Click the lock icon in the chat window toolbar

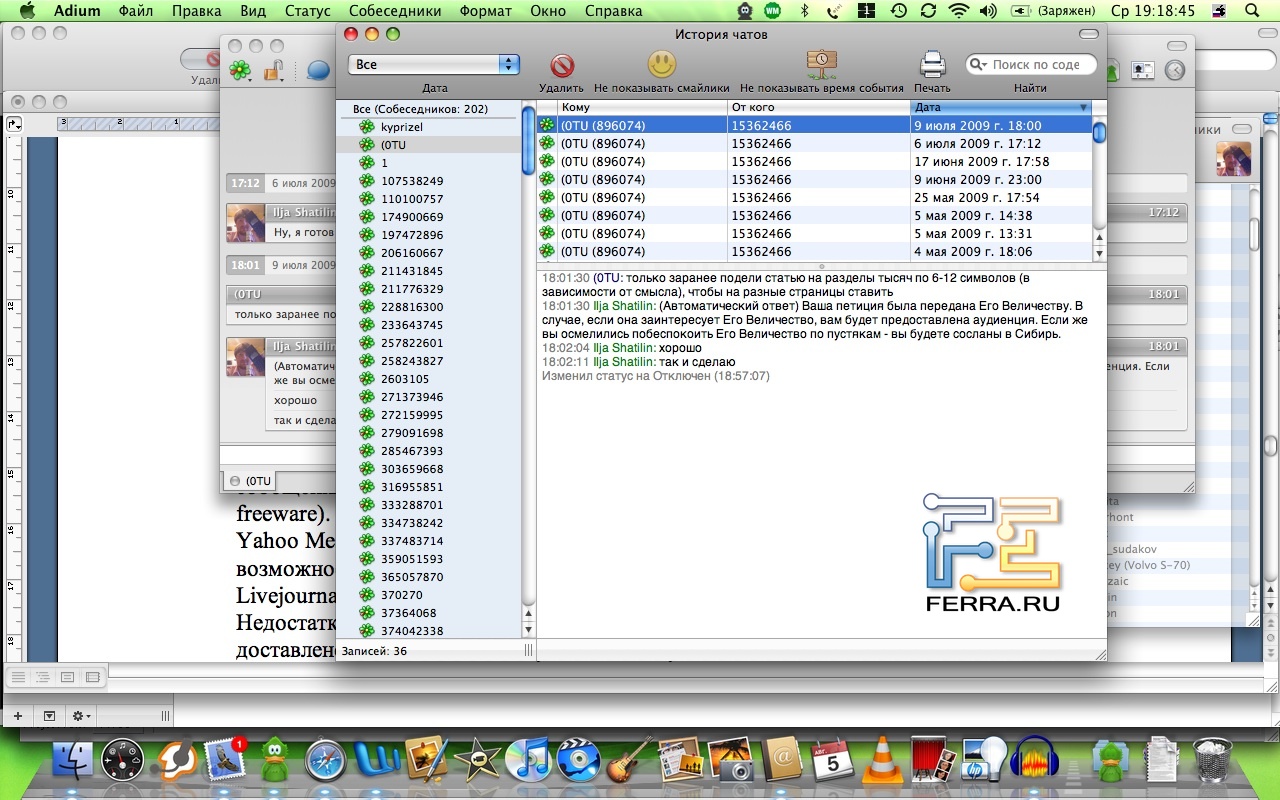click(273, 70)
